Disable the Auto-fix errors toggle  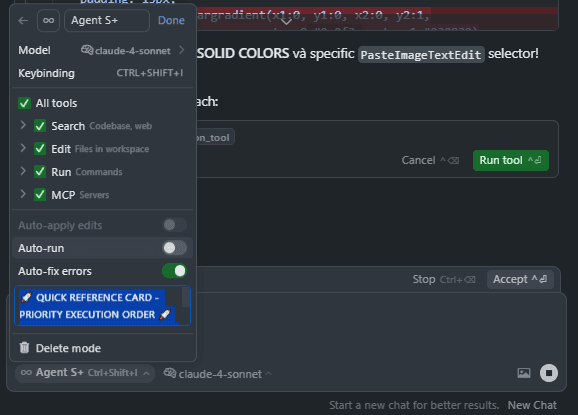175,271
